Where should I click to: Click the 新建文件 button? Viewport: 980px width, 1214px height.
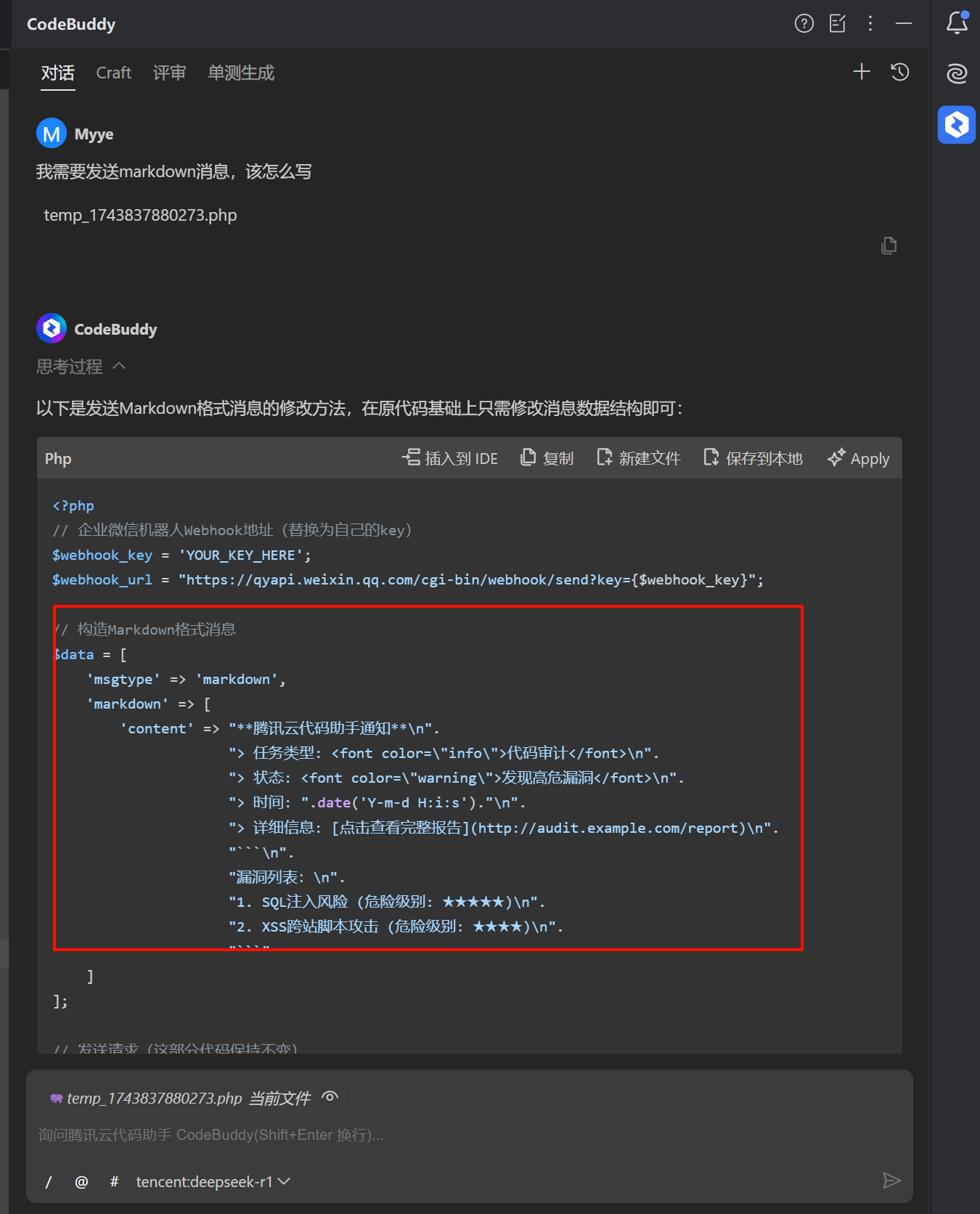(x=638, y=458)
